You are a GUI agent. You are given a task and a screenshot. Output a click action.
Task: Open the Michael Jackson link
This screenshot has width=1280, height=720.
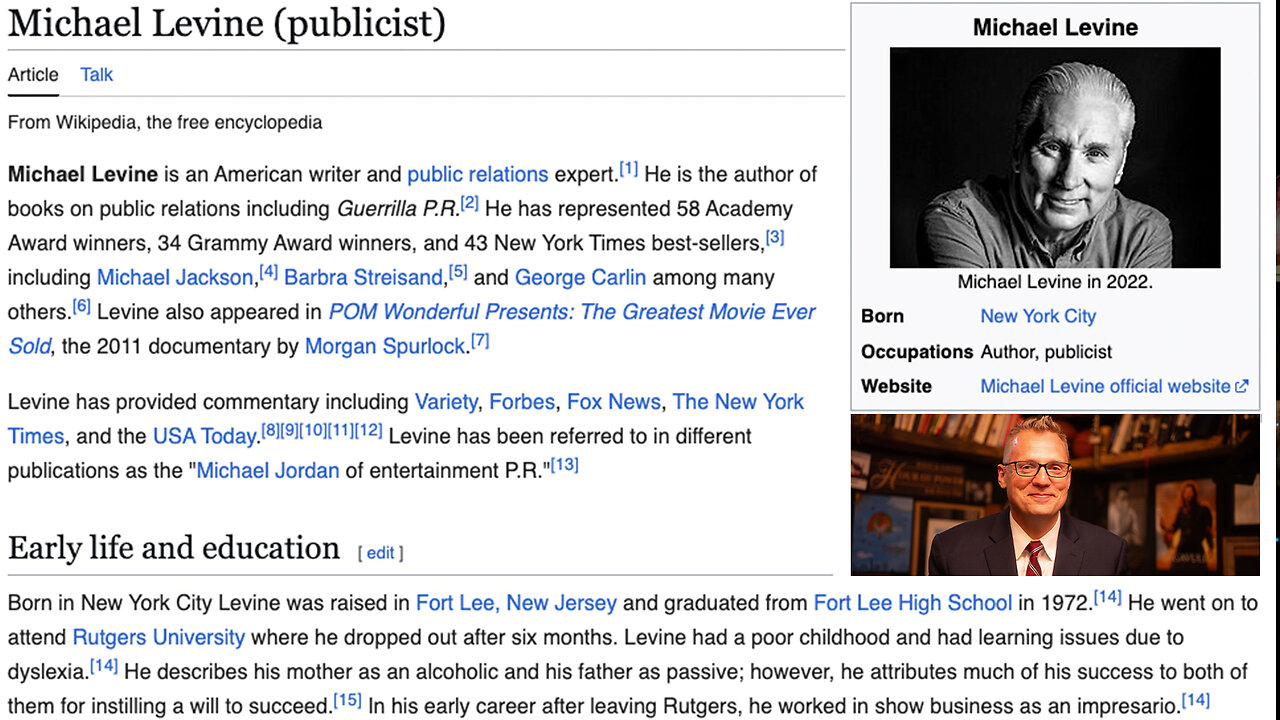[x=175, y=277]
